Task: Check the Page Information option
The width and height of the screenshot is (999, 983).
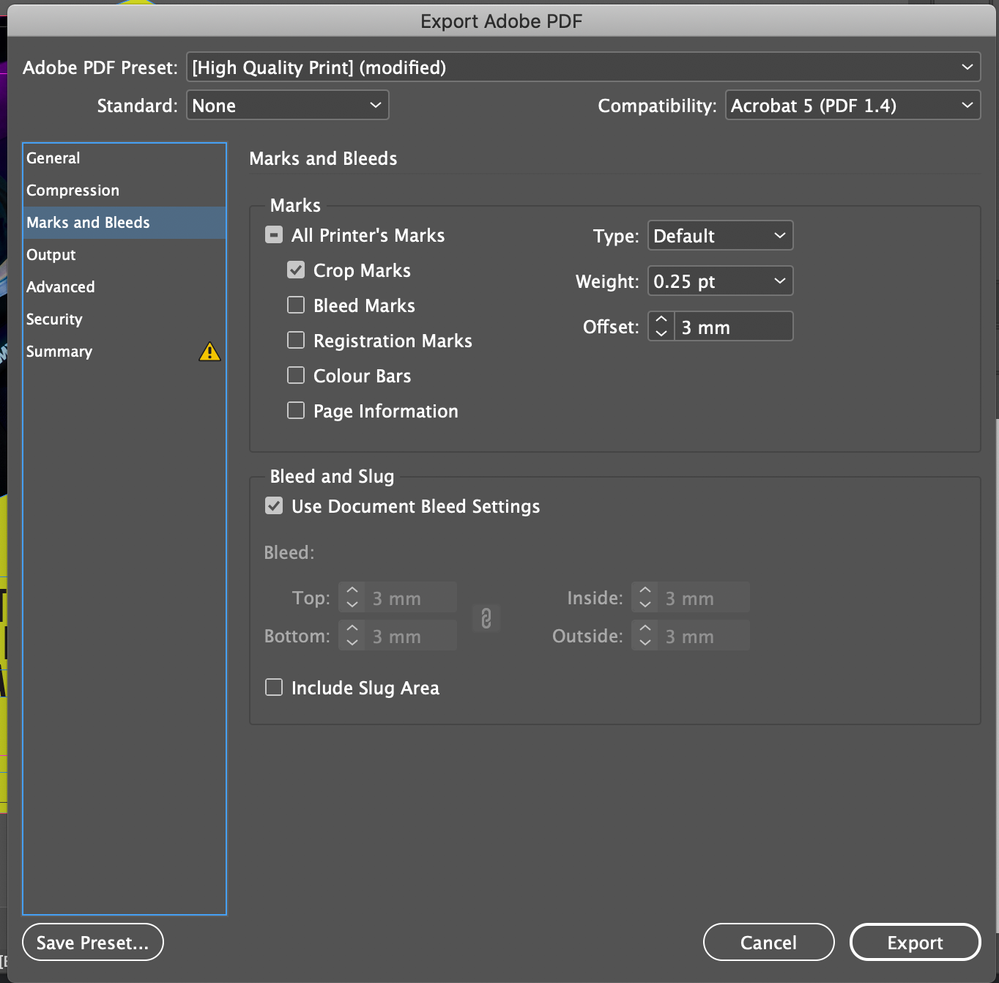Action: [x=296, y=411]
